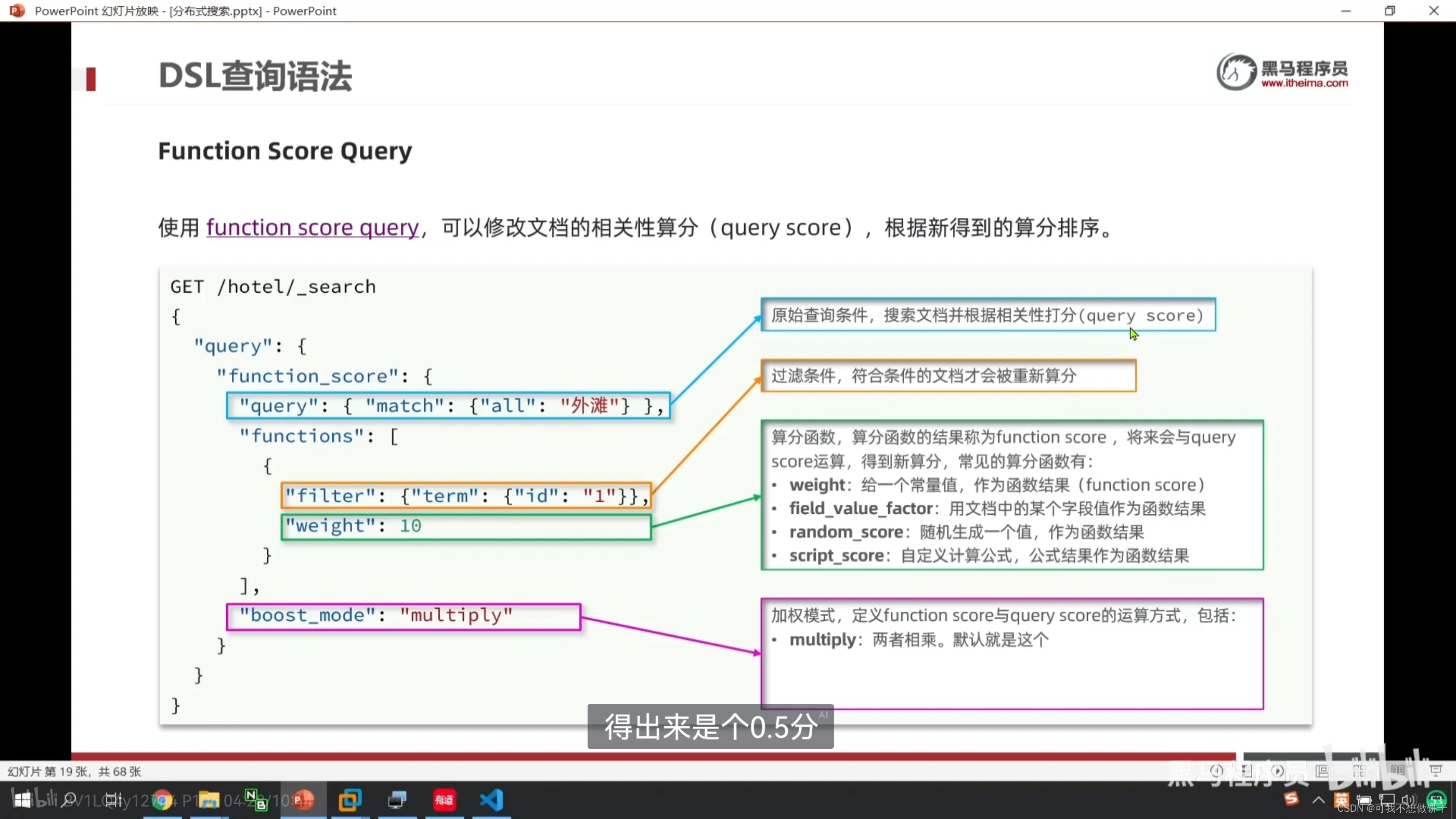Viewport: 1456px width, 819px height.
Task: Launch Google Chrome from the taskbar
Action: (163, 800)
